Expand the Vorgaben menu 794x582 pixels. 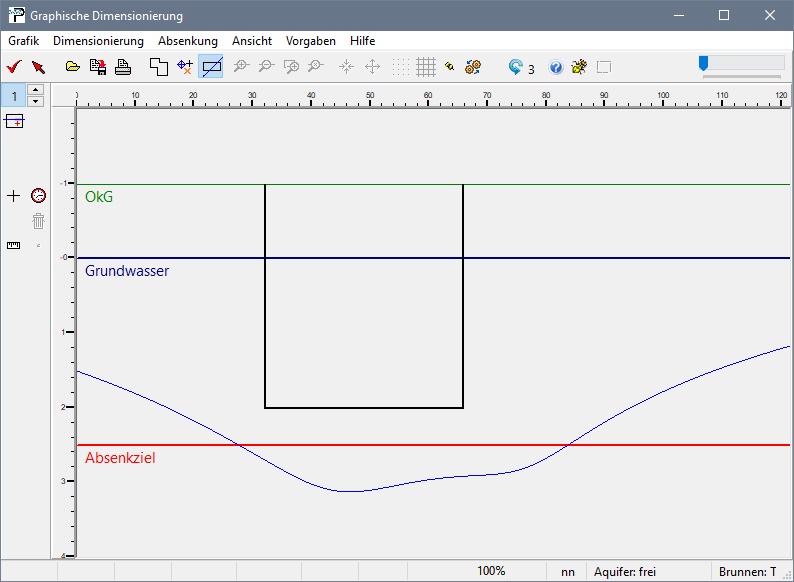(x=310, y=41)
